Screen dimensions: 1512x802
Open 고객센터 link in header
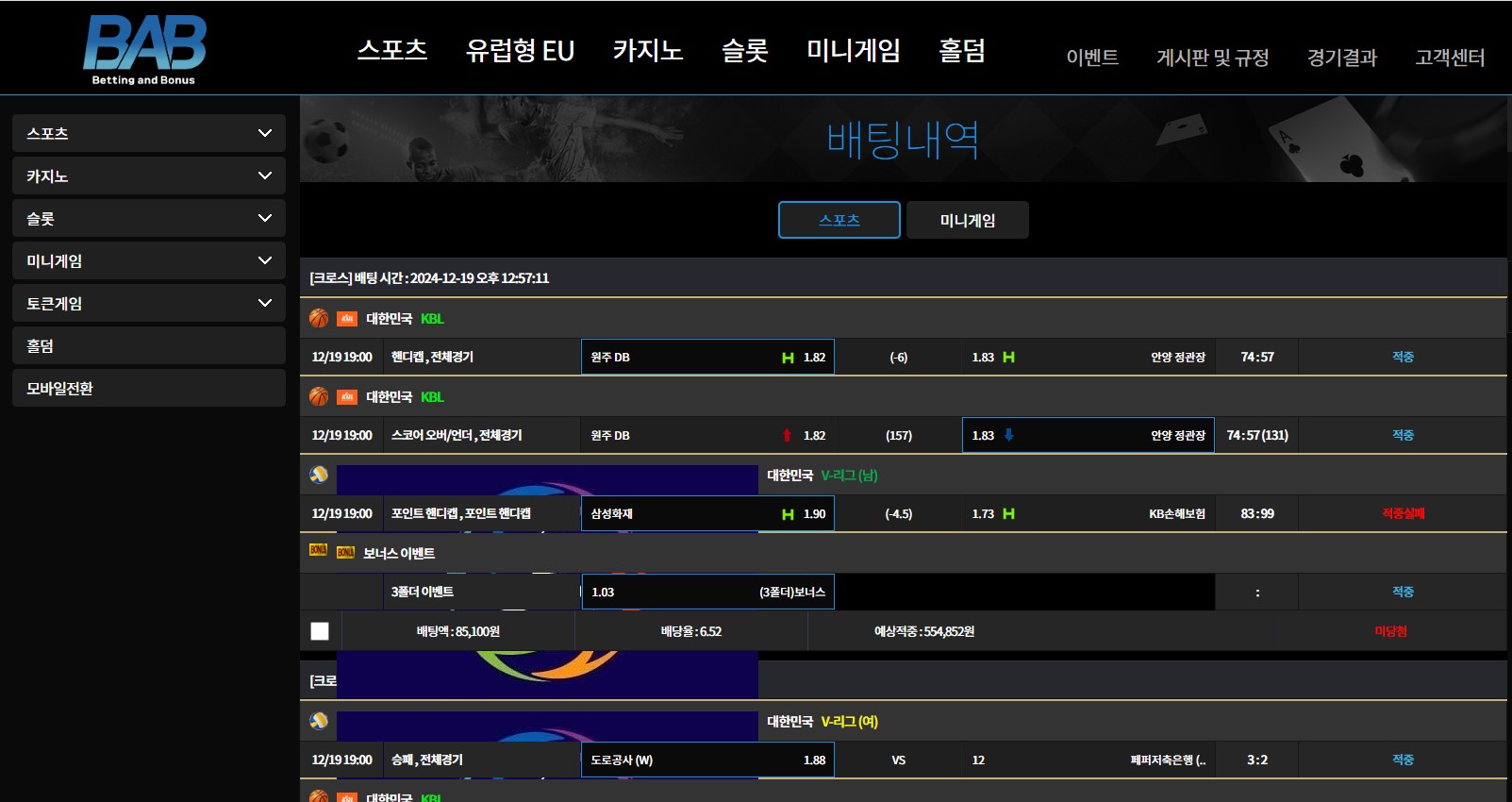pos(1450,58)
